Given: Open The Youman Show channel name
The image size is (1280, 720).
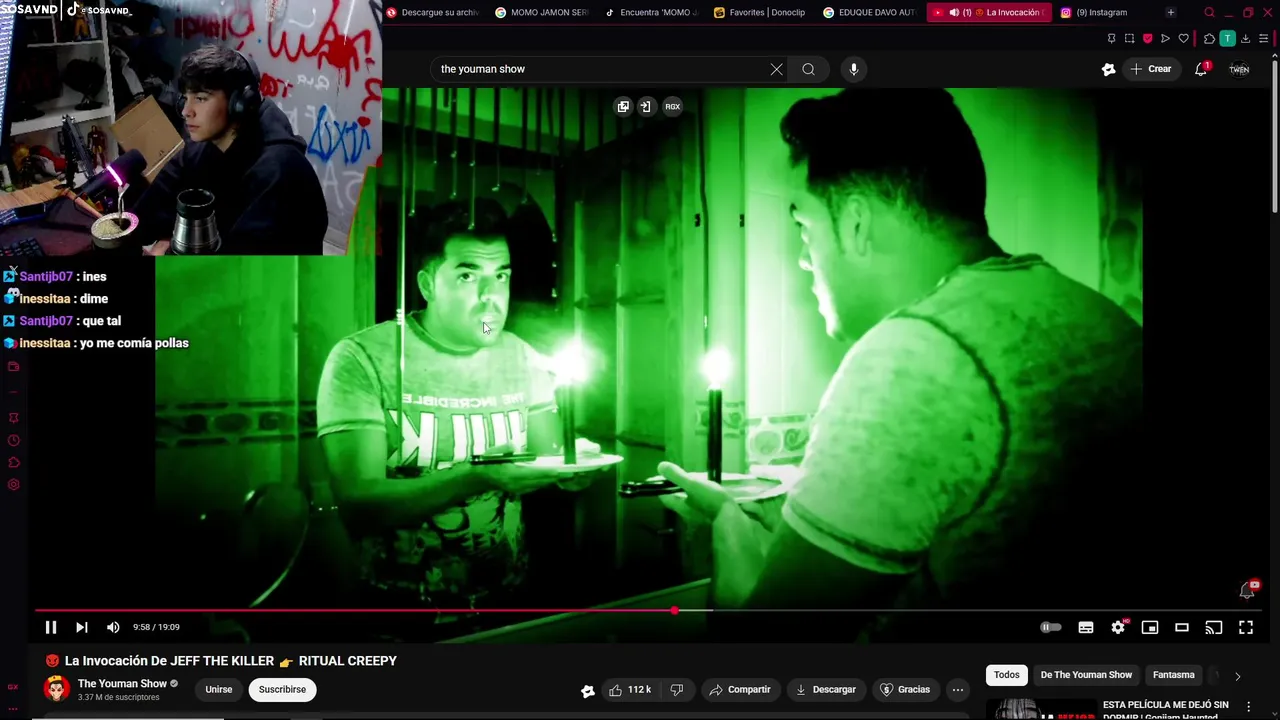Looking at the screenshot, I should pos(122,684).
